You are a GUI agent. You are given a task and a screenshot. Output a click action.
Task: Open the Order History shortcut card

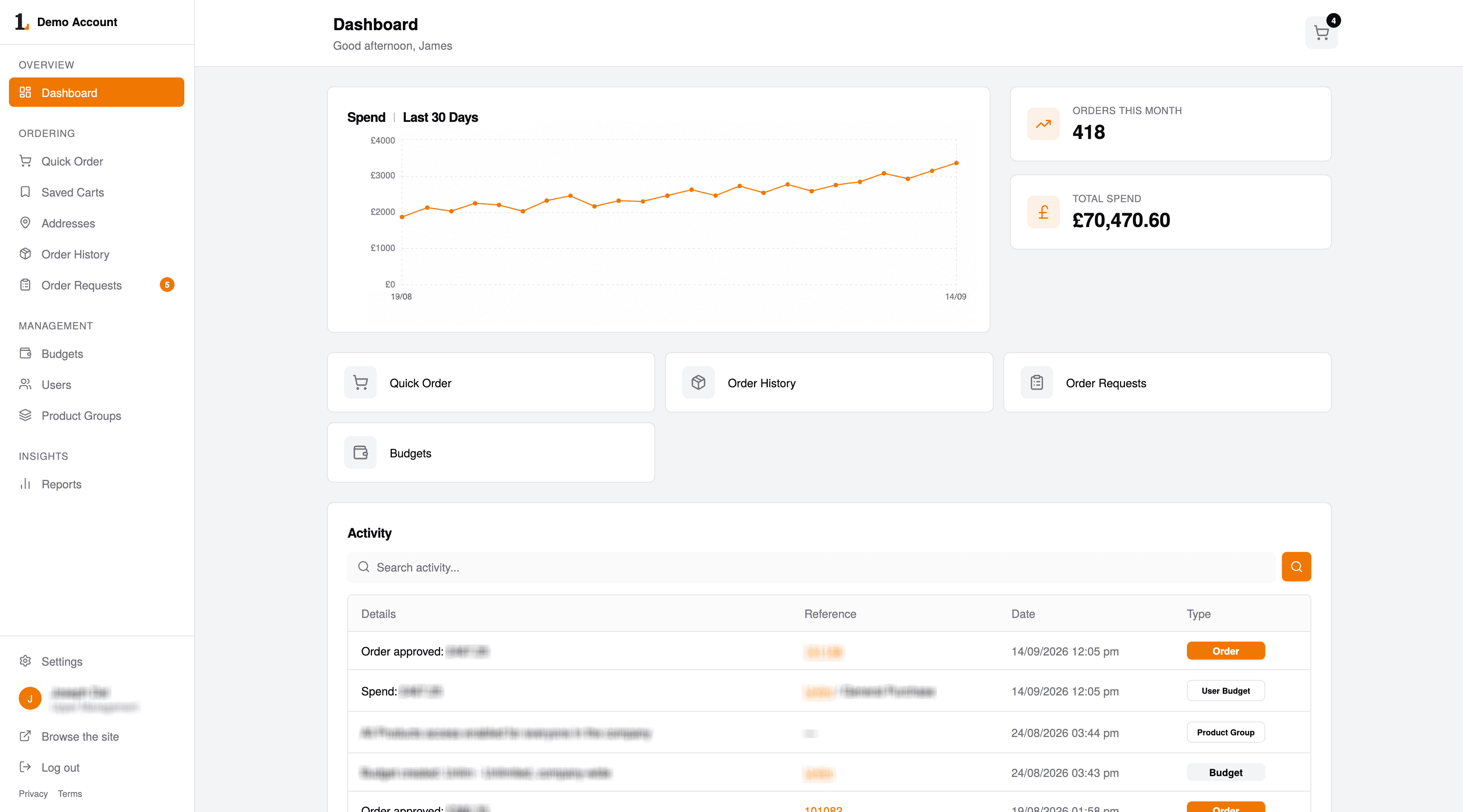click(x=829, y=382)
